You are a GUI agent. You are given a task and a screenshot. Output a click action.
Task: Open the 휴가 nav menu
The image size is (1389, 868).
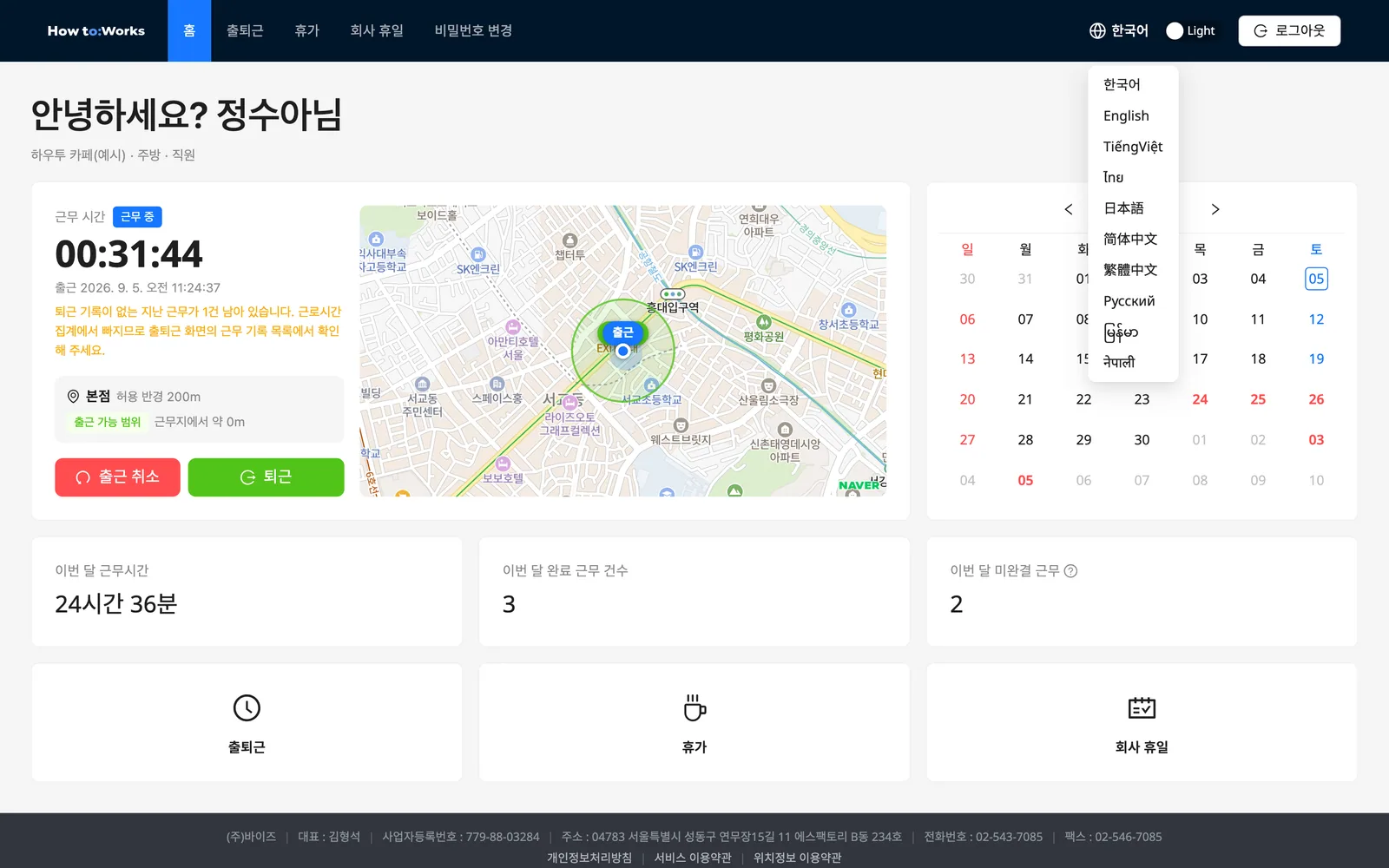pos(306,30)
